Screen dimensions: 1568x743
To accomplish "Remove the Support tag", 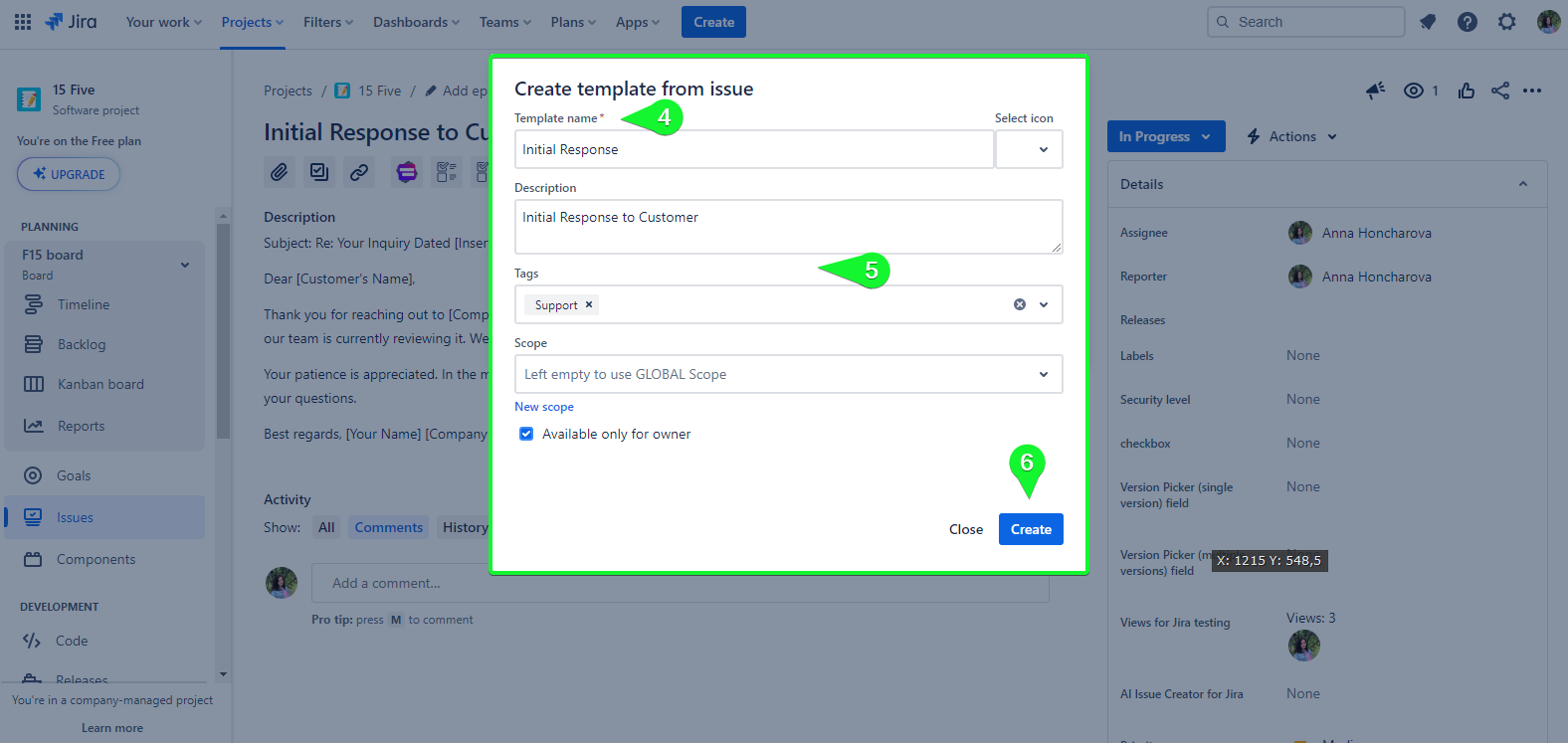I will (x=589, y=304).
